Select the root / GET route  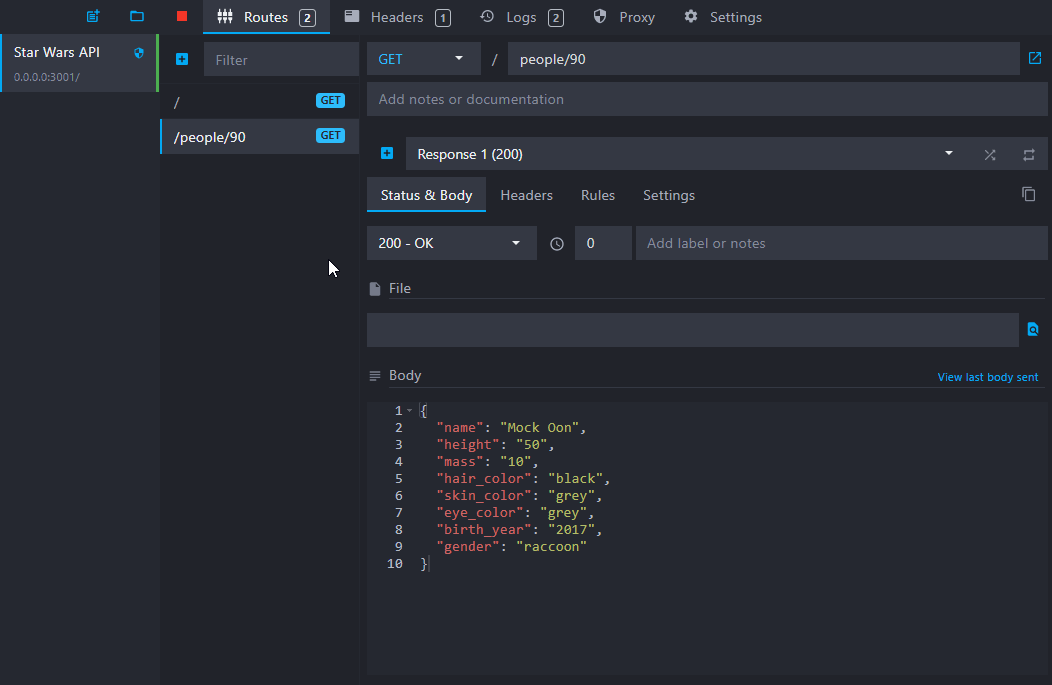(x=259, y=101)
